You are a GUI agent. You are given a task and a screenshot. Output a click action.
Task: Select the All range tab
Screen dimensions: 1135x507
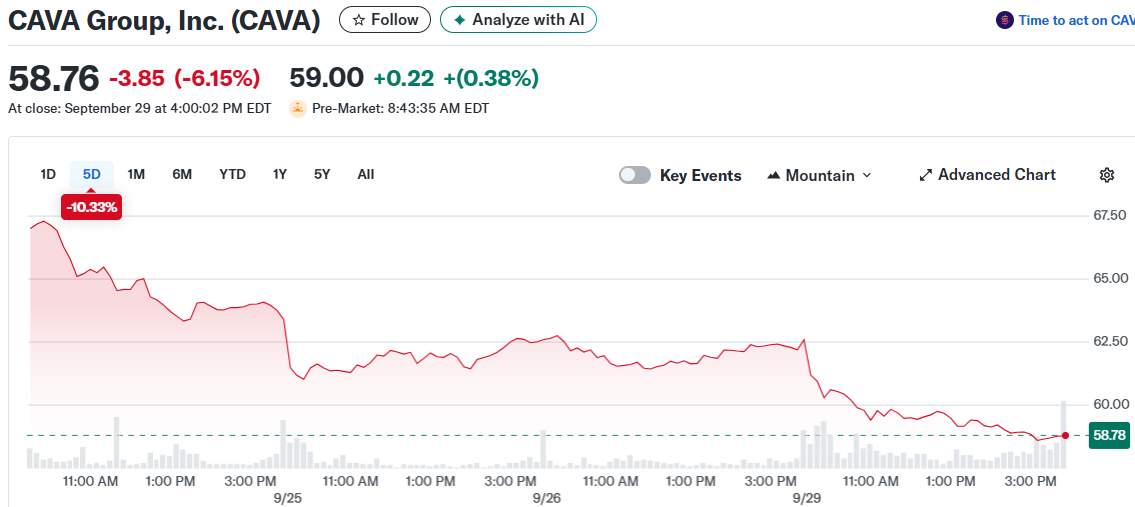tap(366, 175)
